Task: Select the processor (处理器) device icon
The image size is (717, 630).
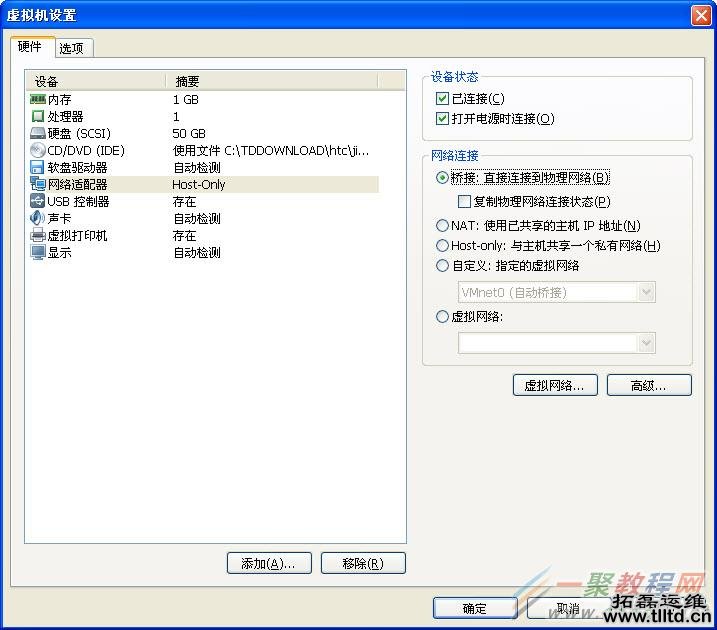Action: [37, 116]
